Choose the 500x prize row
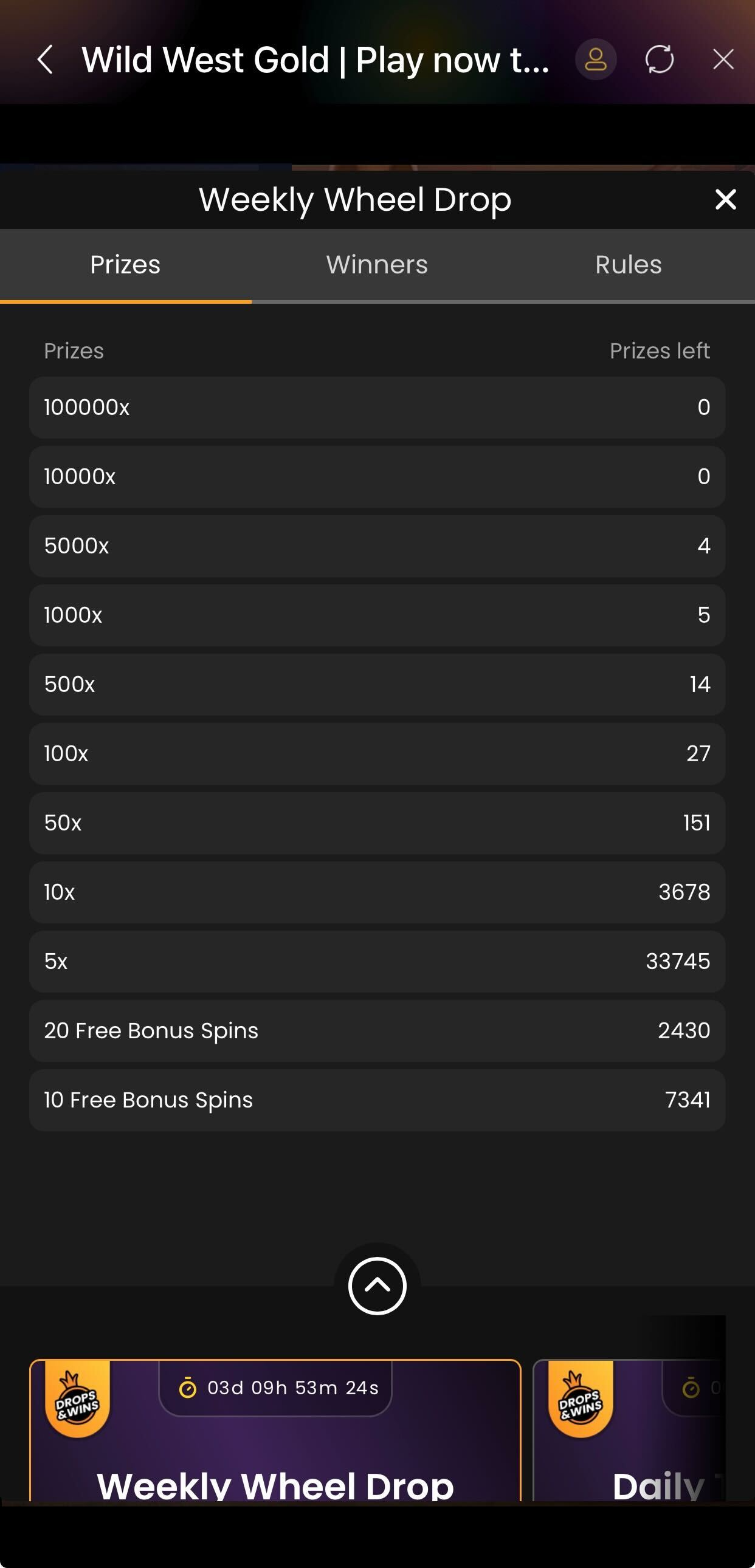Viewport: 755px width, 1568px height. [377, 684]
